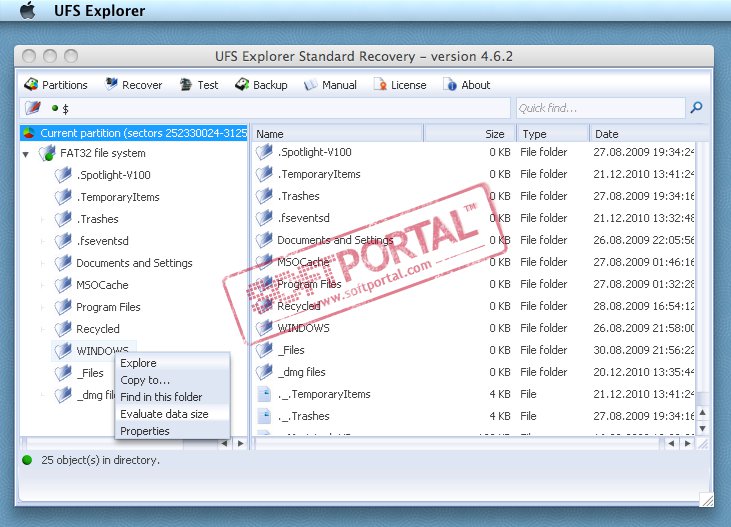Select Recycled row in file list
731x527 pixels.
click(x=475, y=306)
